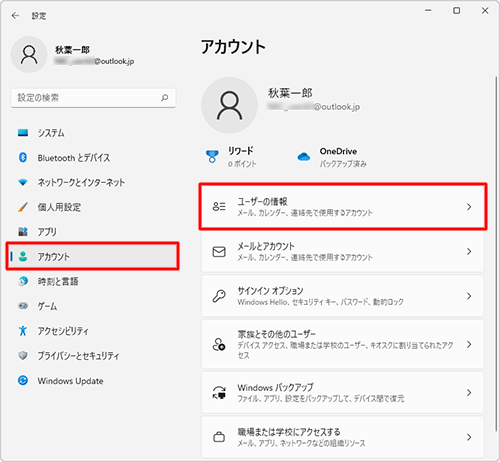Open 家族とその他のユーザー settings
Image resolution: width=500 pixels, height=462 pixels.
pyautogui.click(x=343, y=344)
